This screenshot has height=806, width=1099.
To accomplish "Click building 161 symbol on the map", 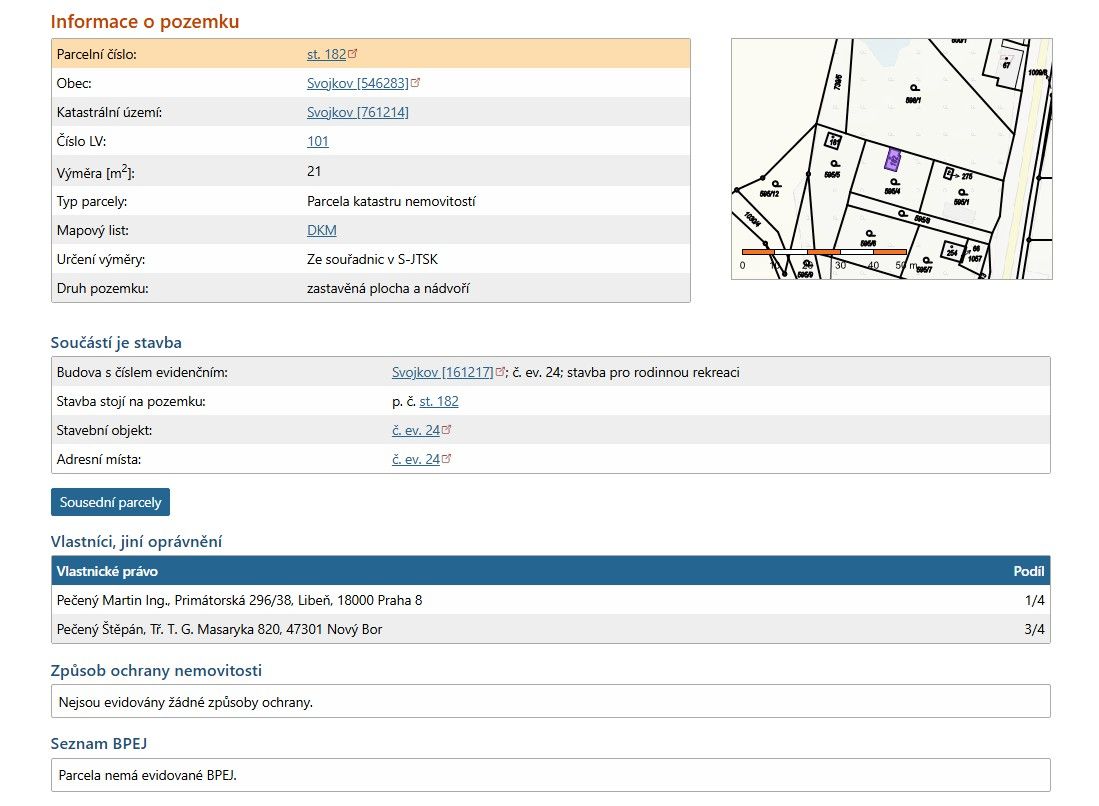I will click(832, 143).
